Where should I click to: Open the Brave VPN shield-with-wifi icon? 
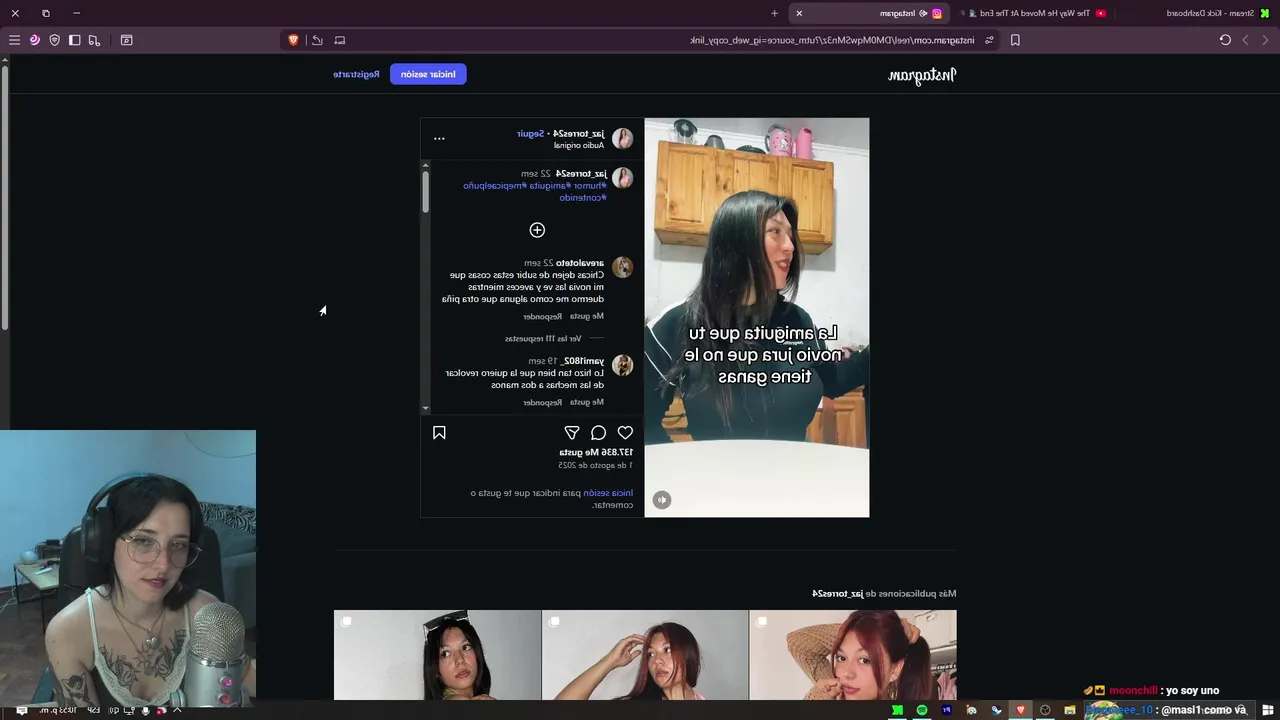click(55, 40)
